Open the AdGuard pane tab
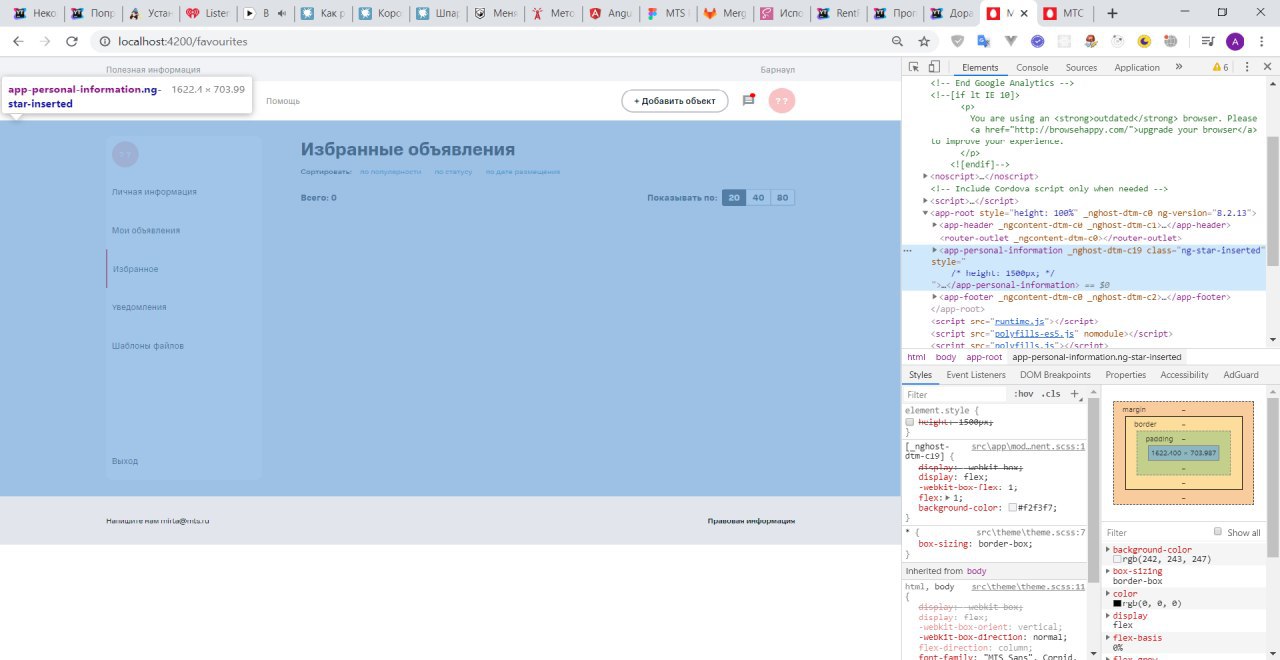Screen dimensions: 1280x660 [1241, 375]
